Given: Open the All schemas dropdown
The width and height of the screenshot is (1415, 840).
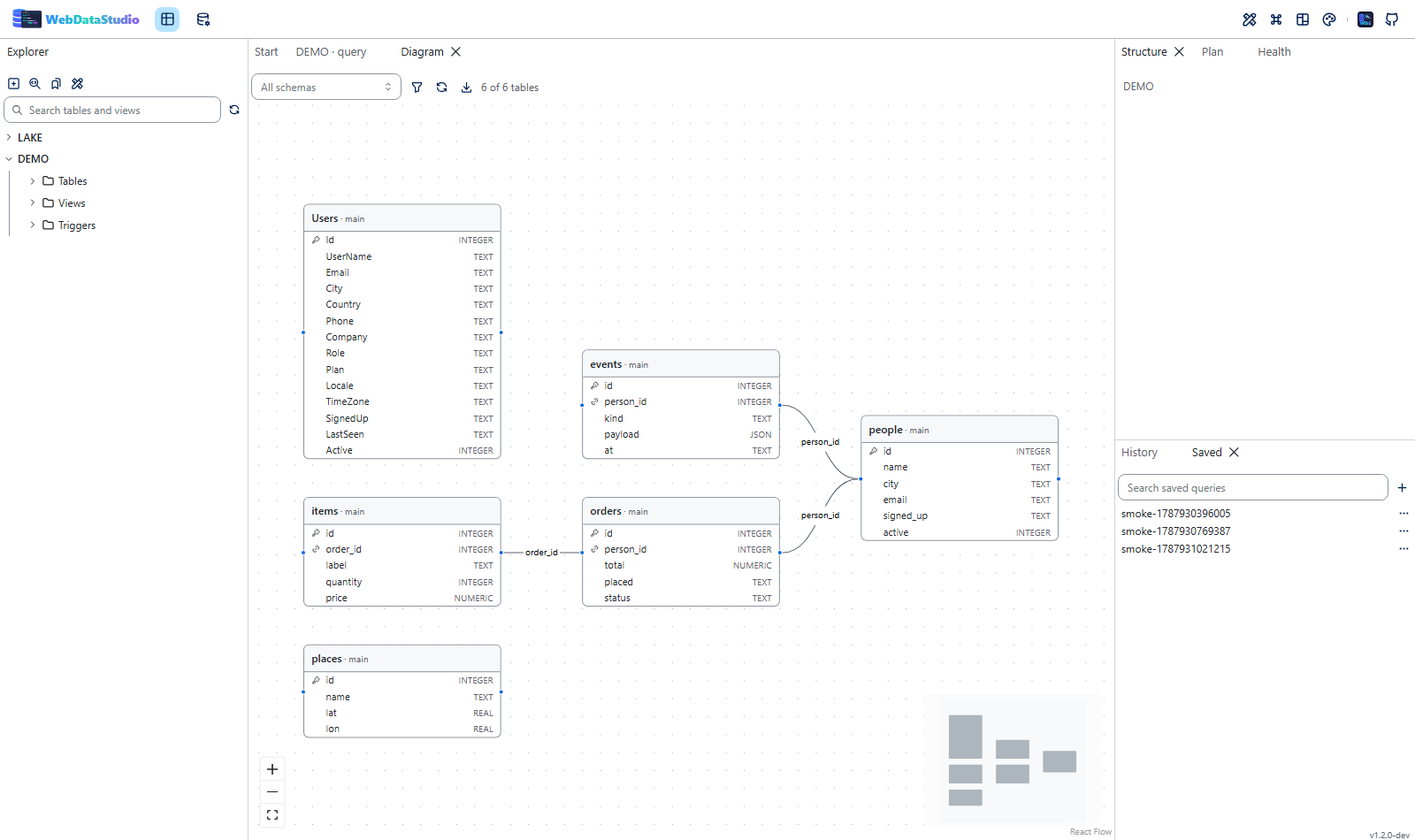Looking at the screenshot, I should (x=326, y=88).
